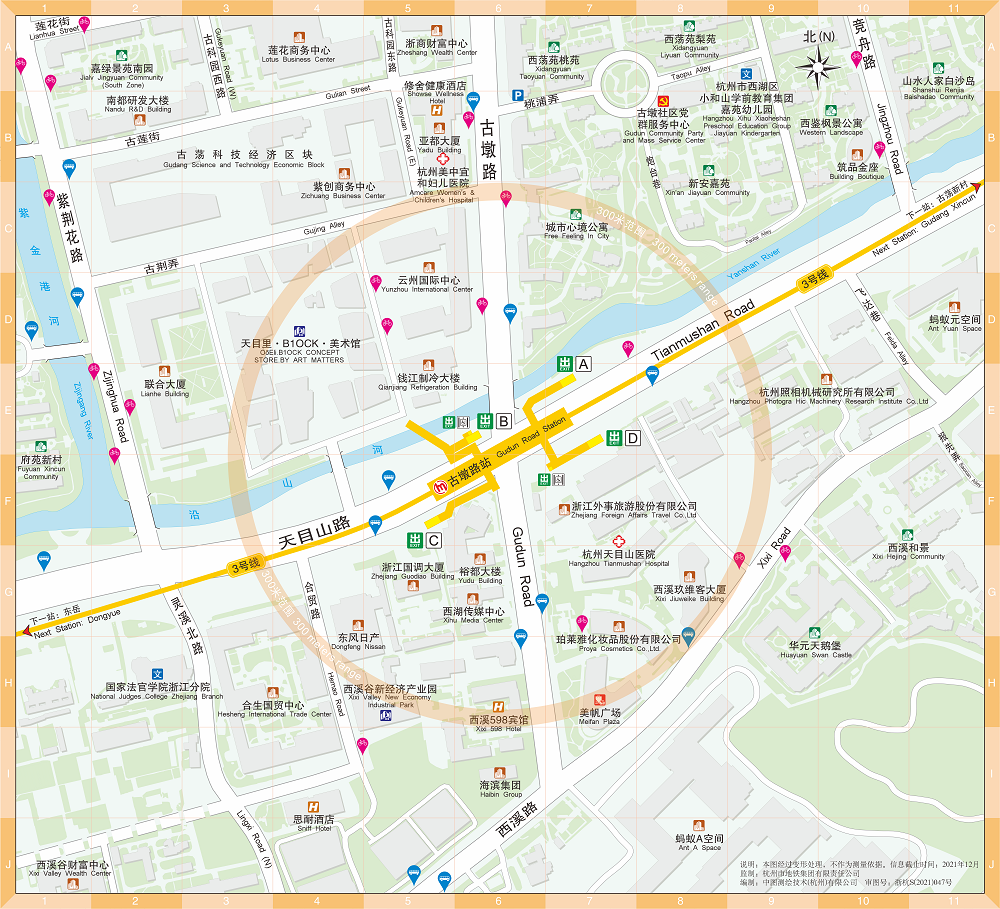Click the blue parking P icon

click(x=518, y=97)
